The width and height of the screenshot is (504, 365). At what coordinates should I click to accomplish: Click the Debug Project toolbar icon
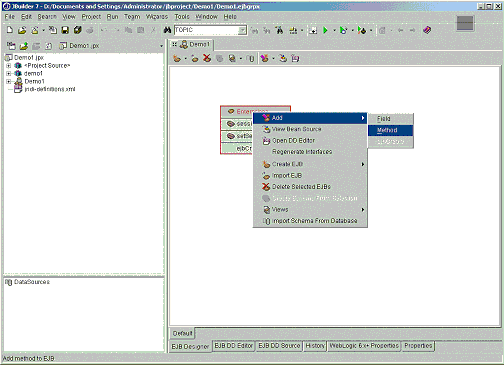343,30
